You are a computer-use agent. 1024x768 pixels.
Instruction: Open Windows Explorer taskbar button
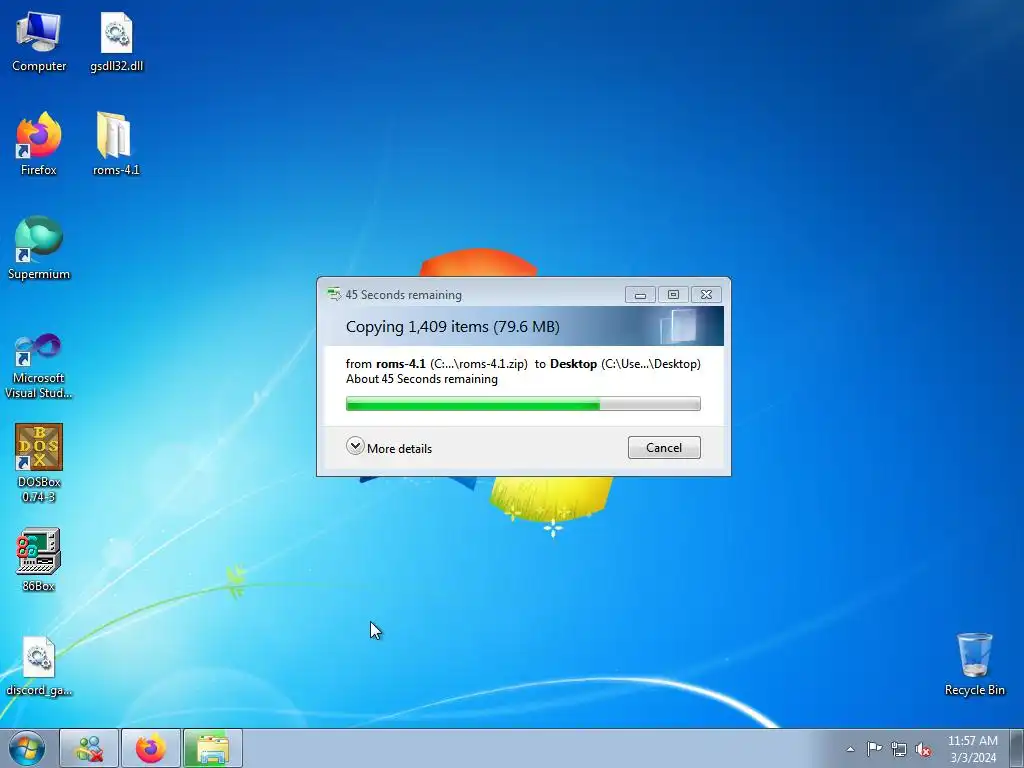click(212, 748)
